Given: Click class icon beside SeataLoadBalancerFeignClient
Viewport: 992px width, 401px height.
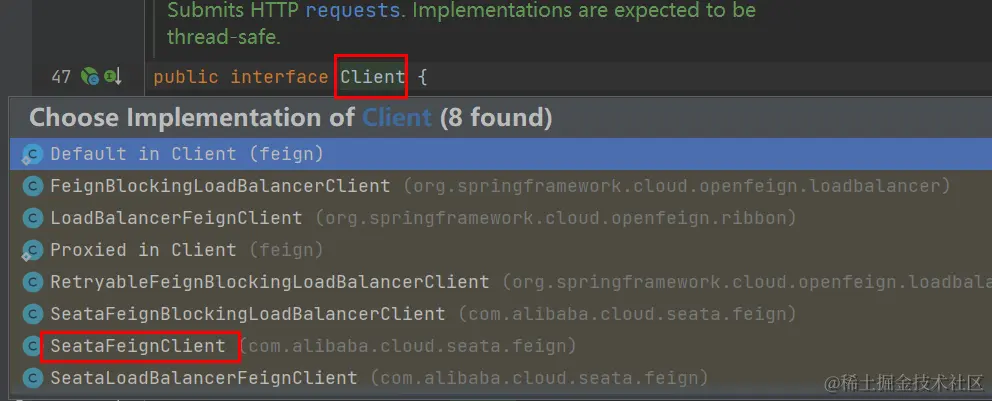Looking at the screenshot, I should coord(32,378).
